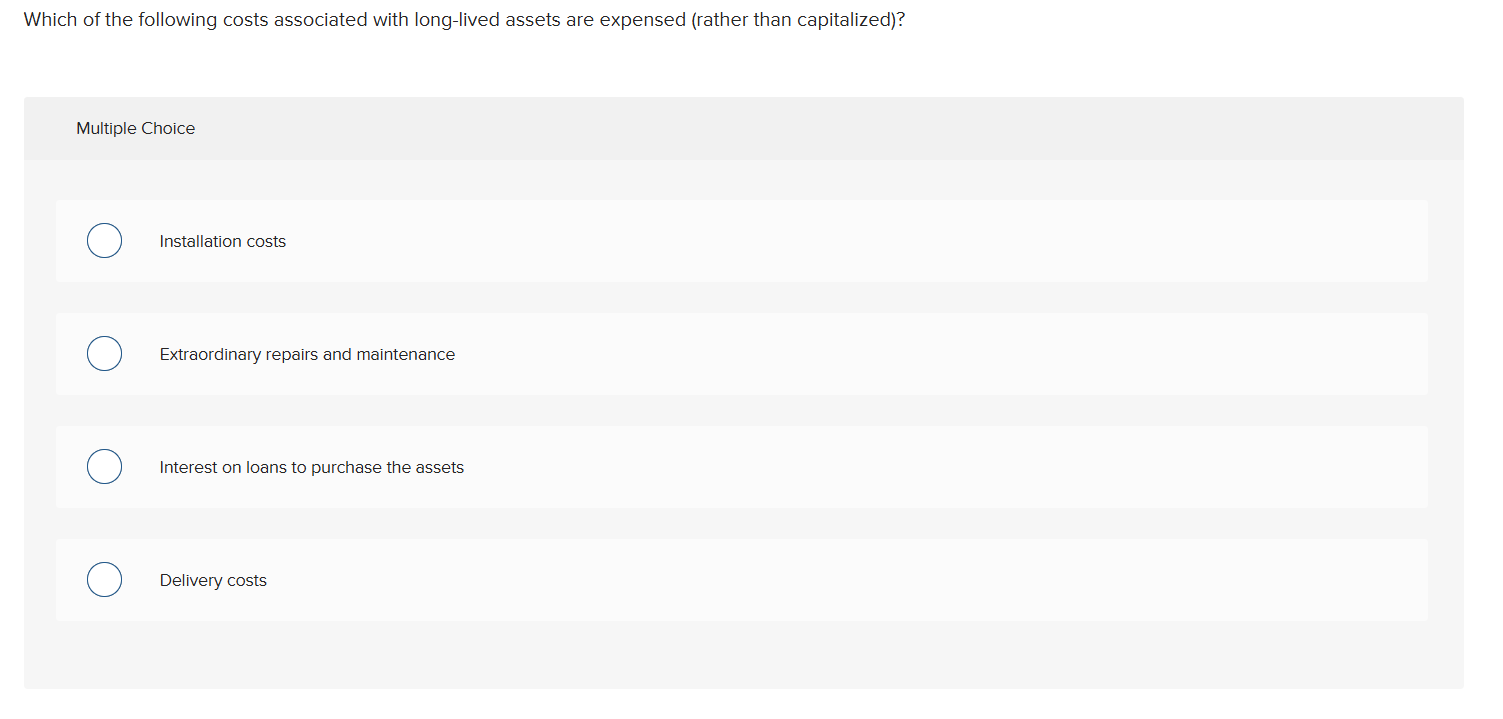This screenshot has width=1503, height=719.
Task: Mark the Delivery costs radio button
Action: [104, 580]
